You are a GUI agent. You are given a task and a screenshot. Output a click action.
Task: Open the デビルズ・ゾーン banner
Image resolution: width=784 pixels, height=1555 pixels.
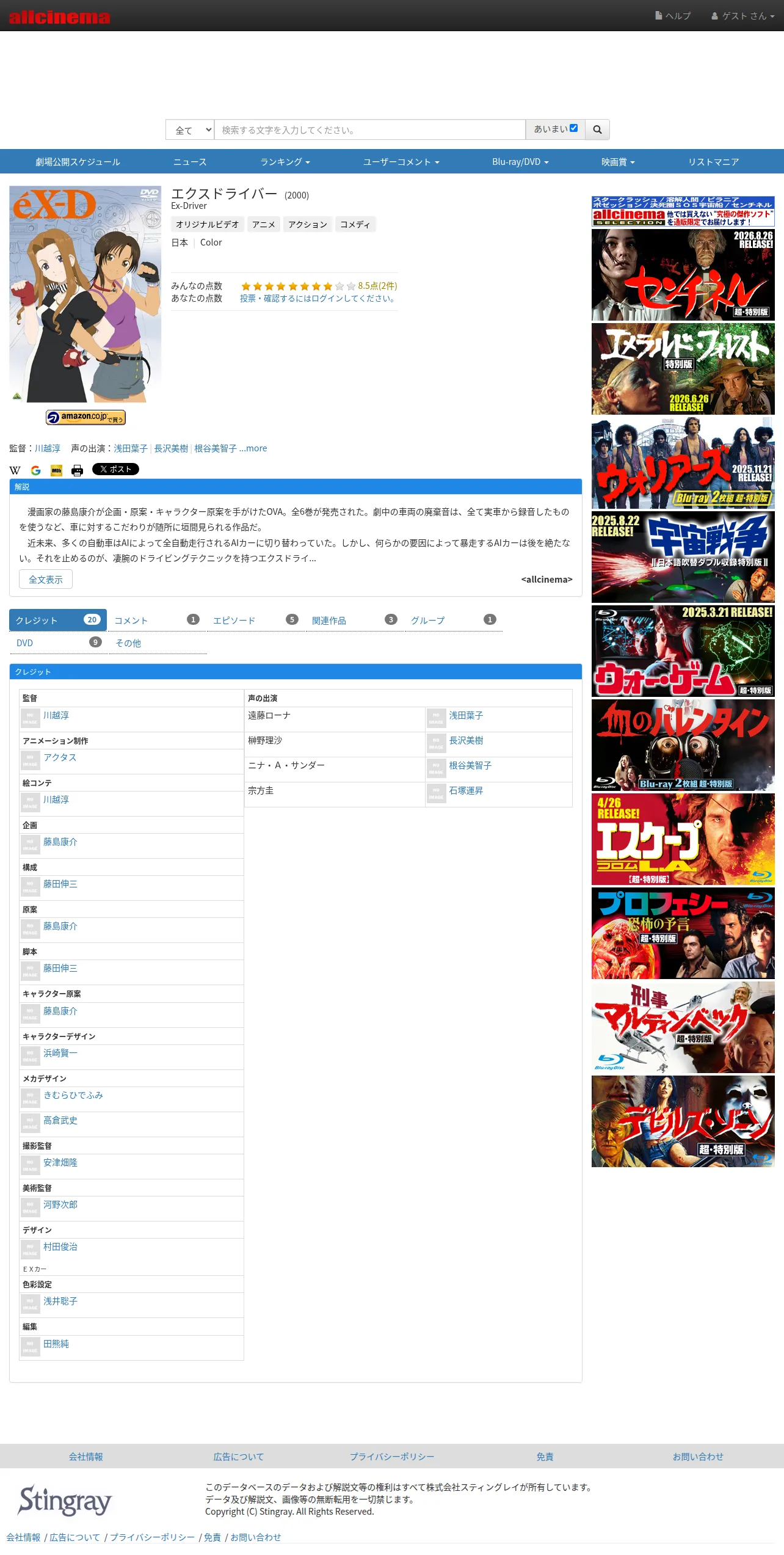683,1121
